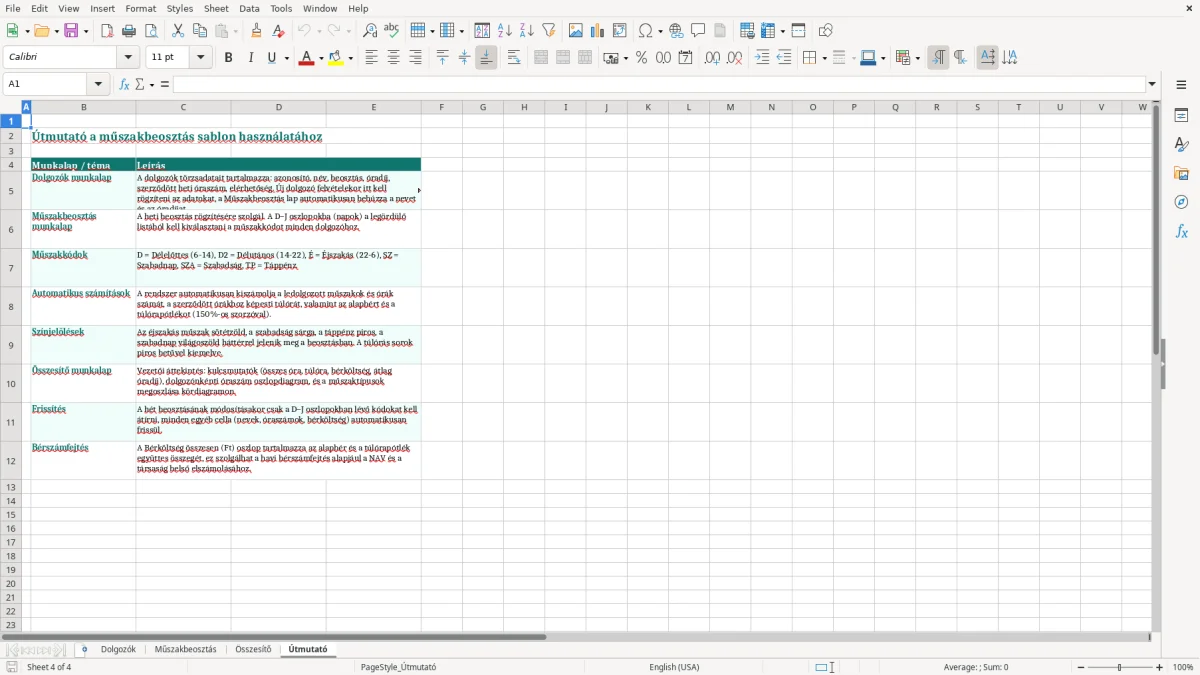Viewport: 1200px width, 675px height.
Task: Open the Format menu
Action: click(x=141, y=8)
